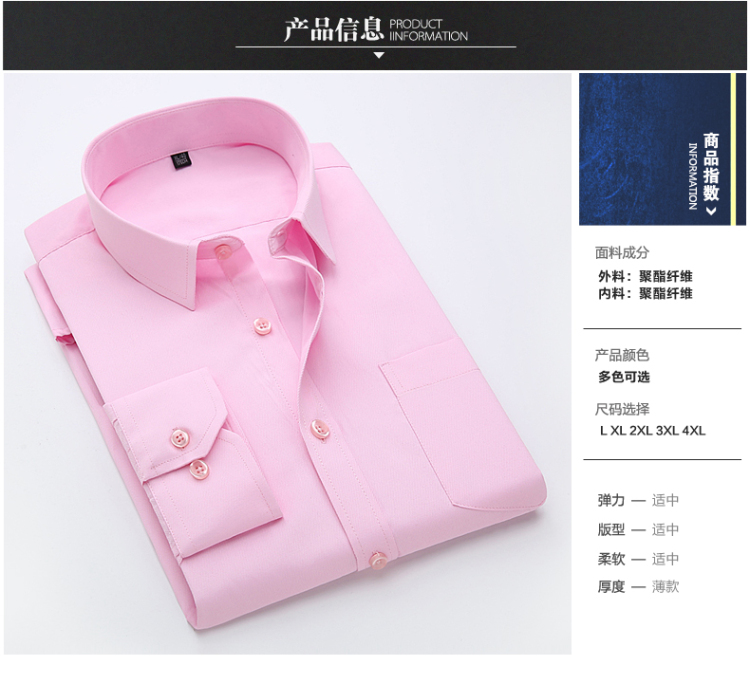Click the 多色可选 color text
This screenshot has width=750, height=684.
624,377
